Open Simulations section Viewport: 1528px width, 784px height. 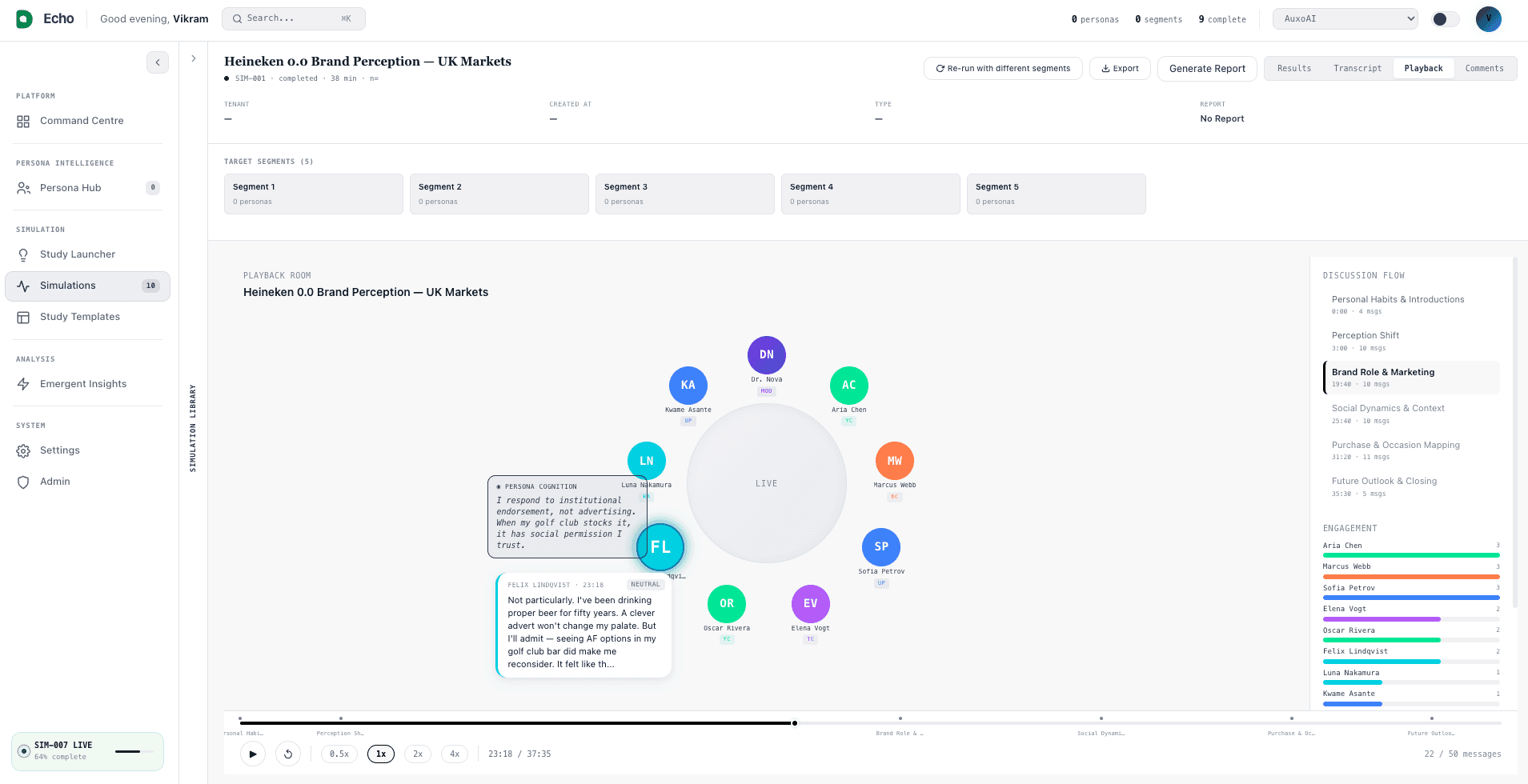(87, 286)
